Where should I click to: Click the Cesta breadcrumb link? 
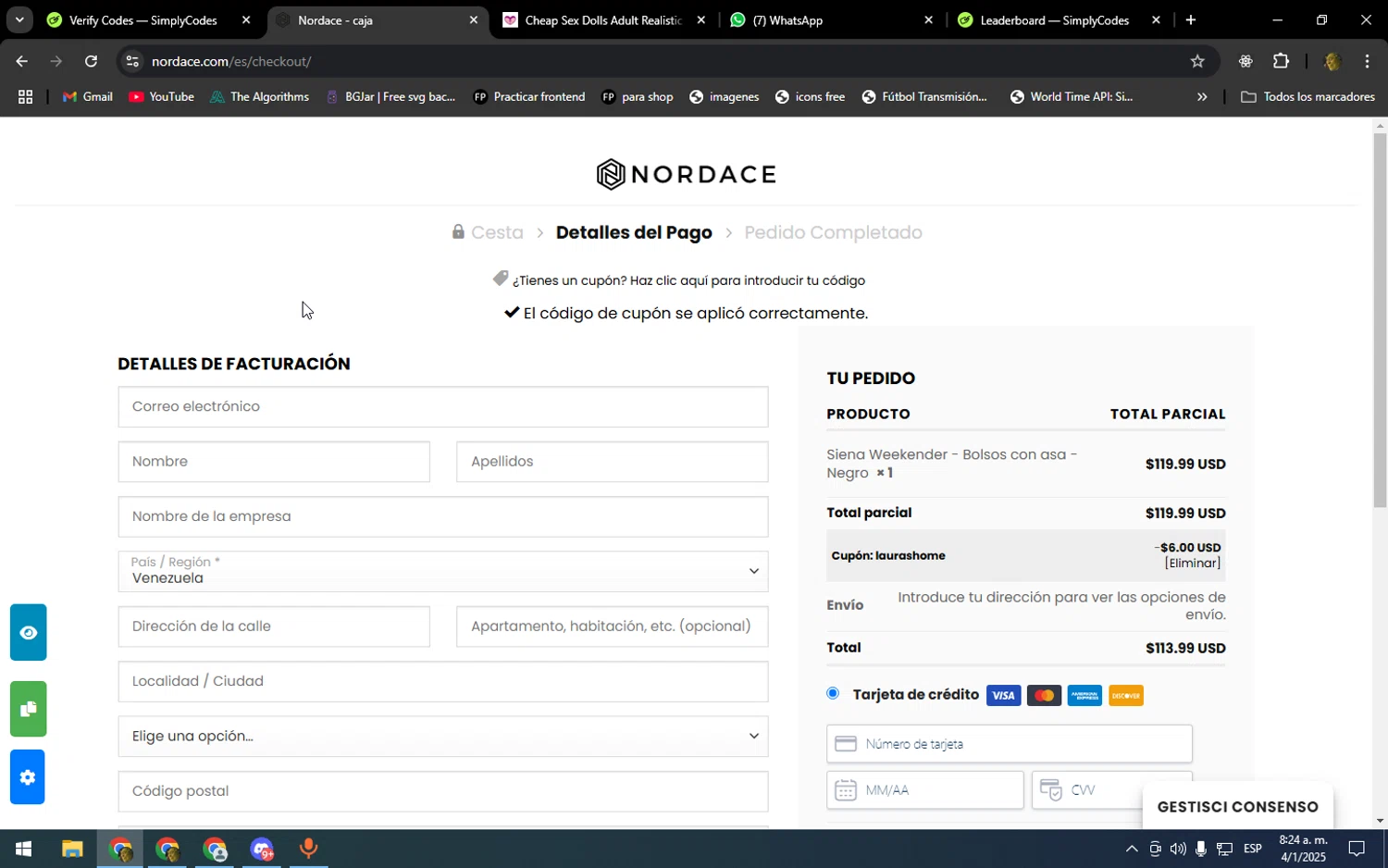497,232
